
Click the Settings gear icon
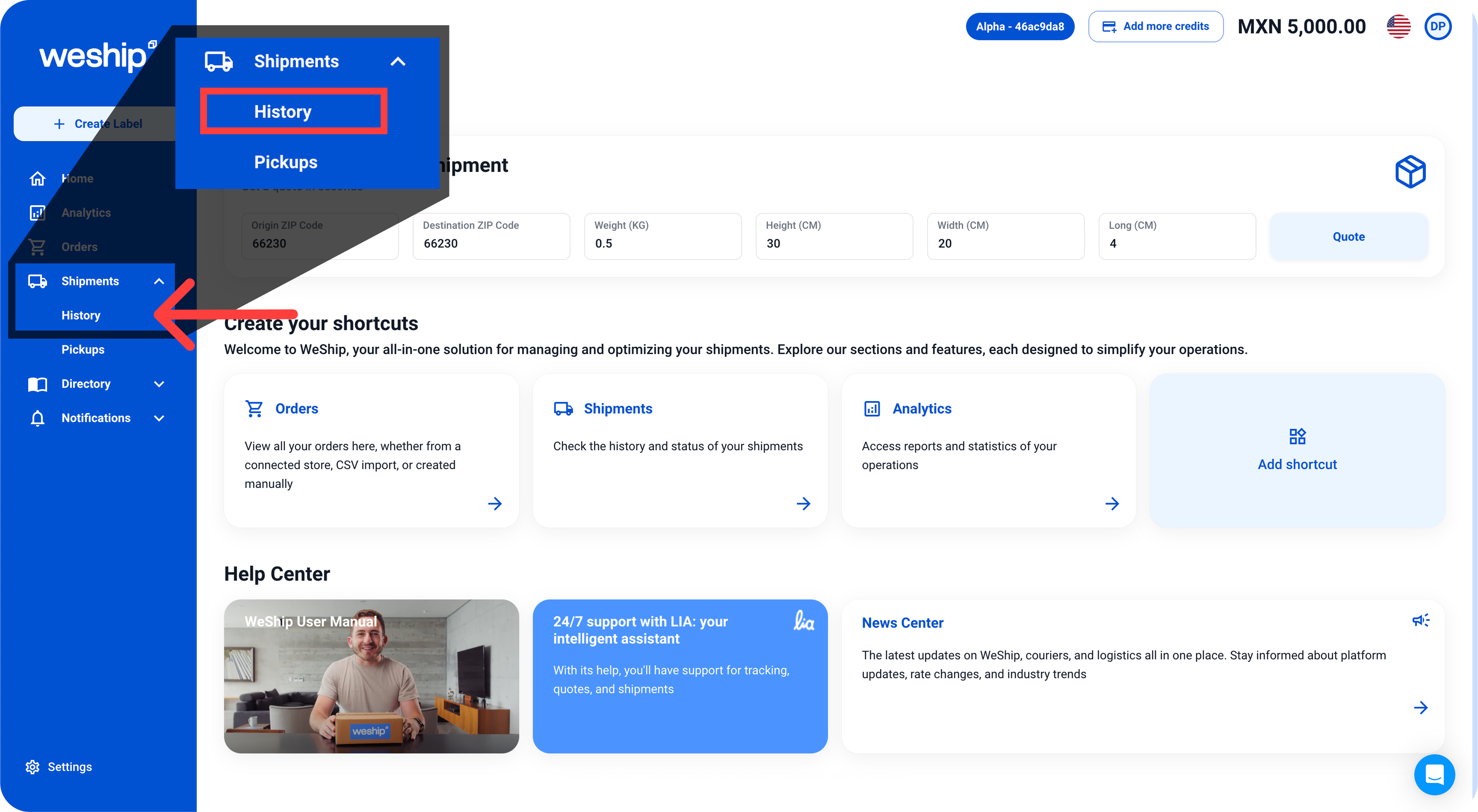(33, 767)
